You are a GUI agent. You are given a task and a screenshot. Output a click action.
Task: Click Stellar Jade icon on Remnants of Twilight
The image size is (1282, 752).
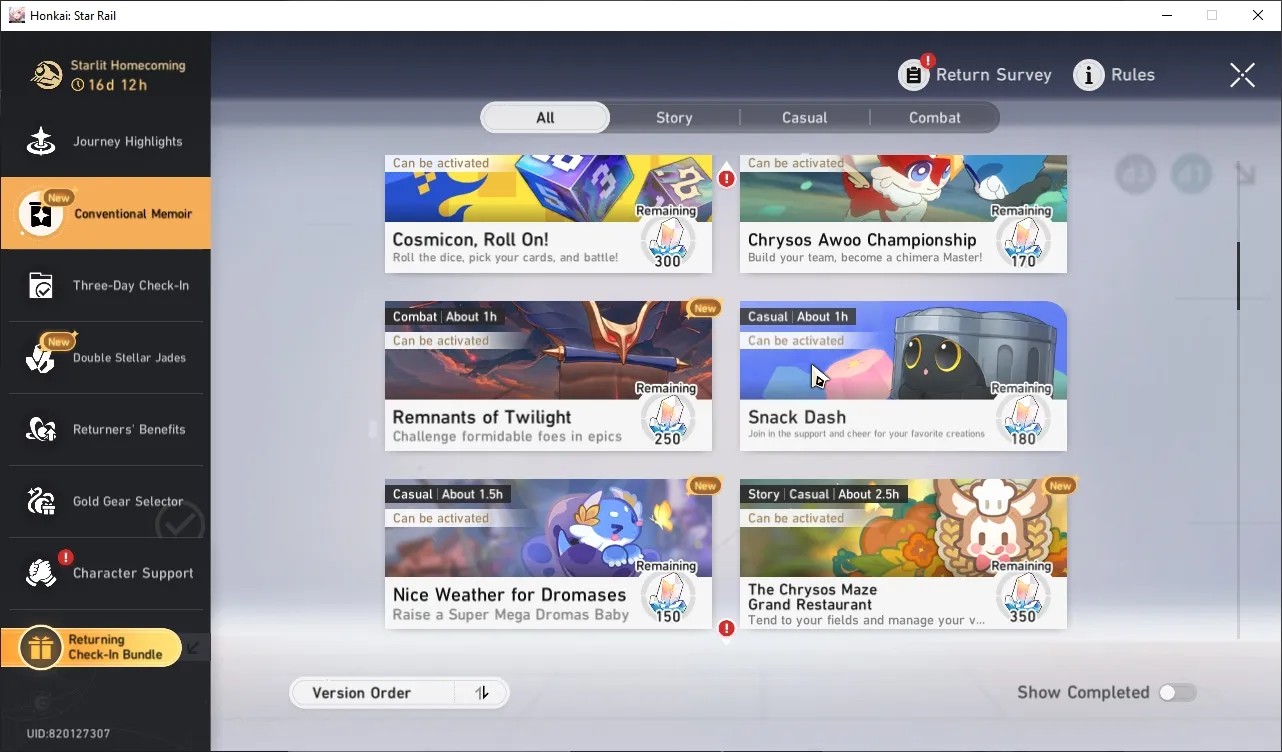pos(667,417)
